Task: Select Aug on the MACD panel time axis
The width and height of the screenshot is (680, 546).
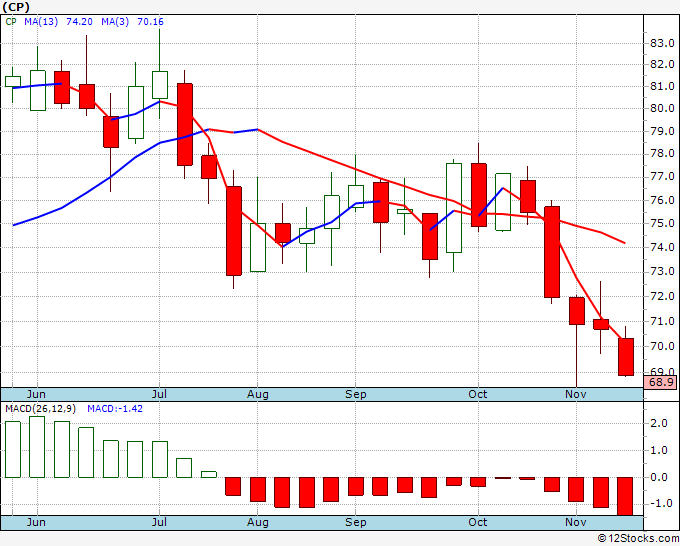Action: (258, 522)
